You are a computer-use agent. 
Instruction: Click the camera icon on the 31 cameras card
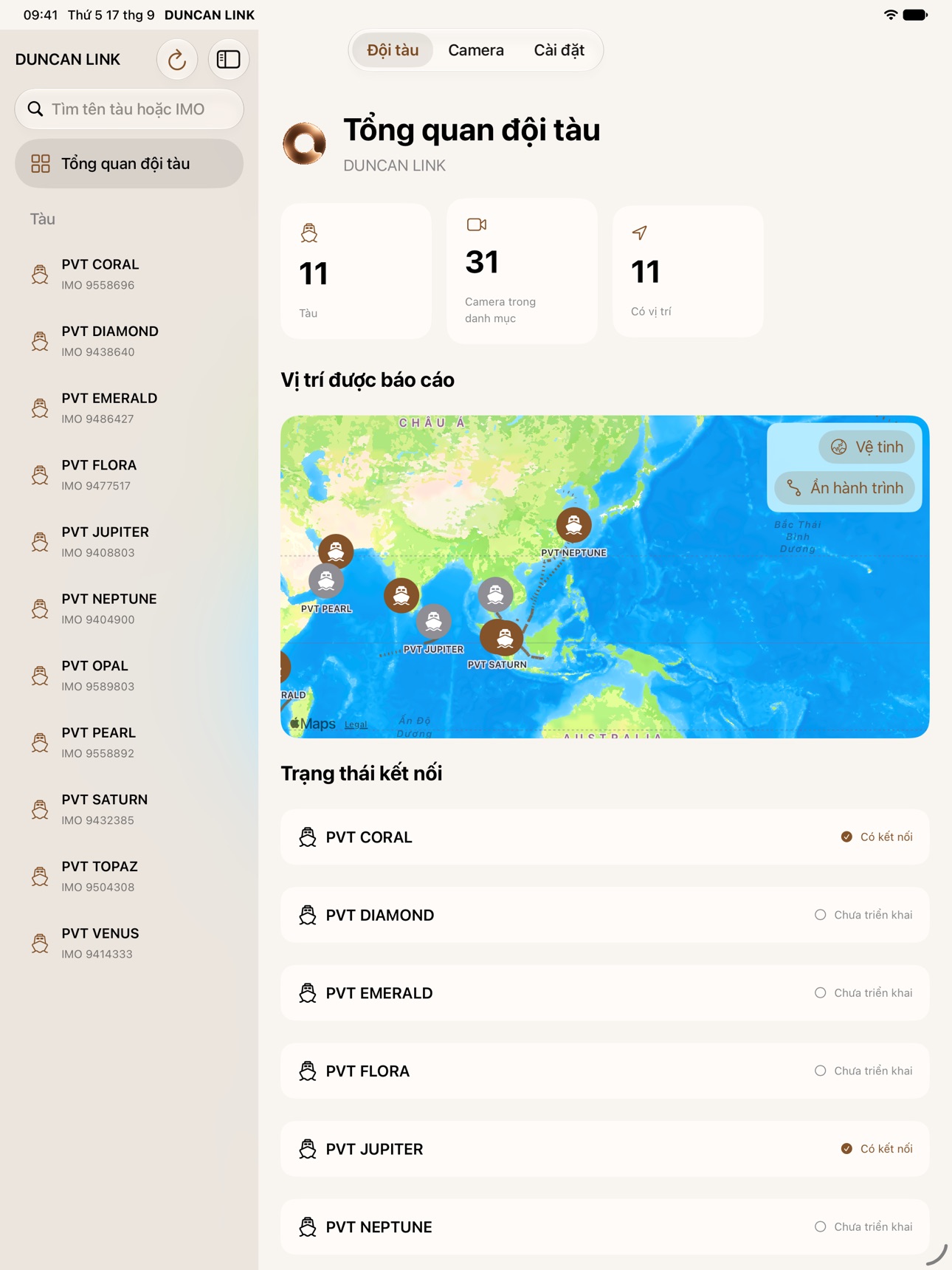(477, 224)
